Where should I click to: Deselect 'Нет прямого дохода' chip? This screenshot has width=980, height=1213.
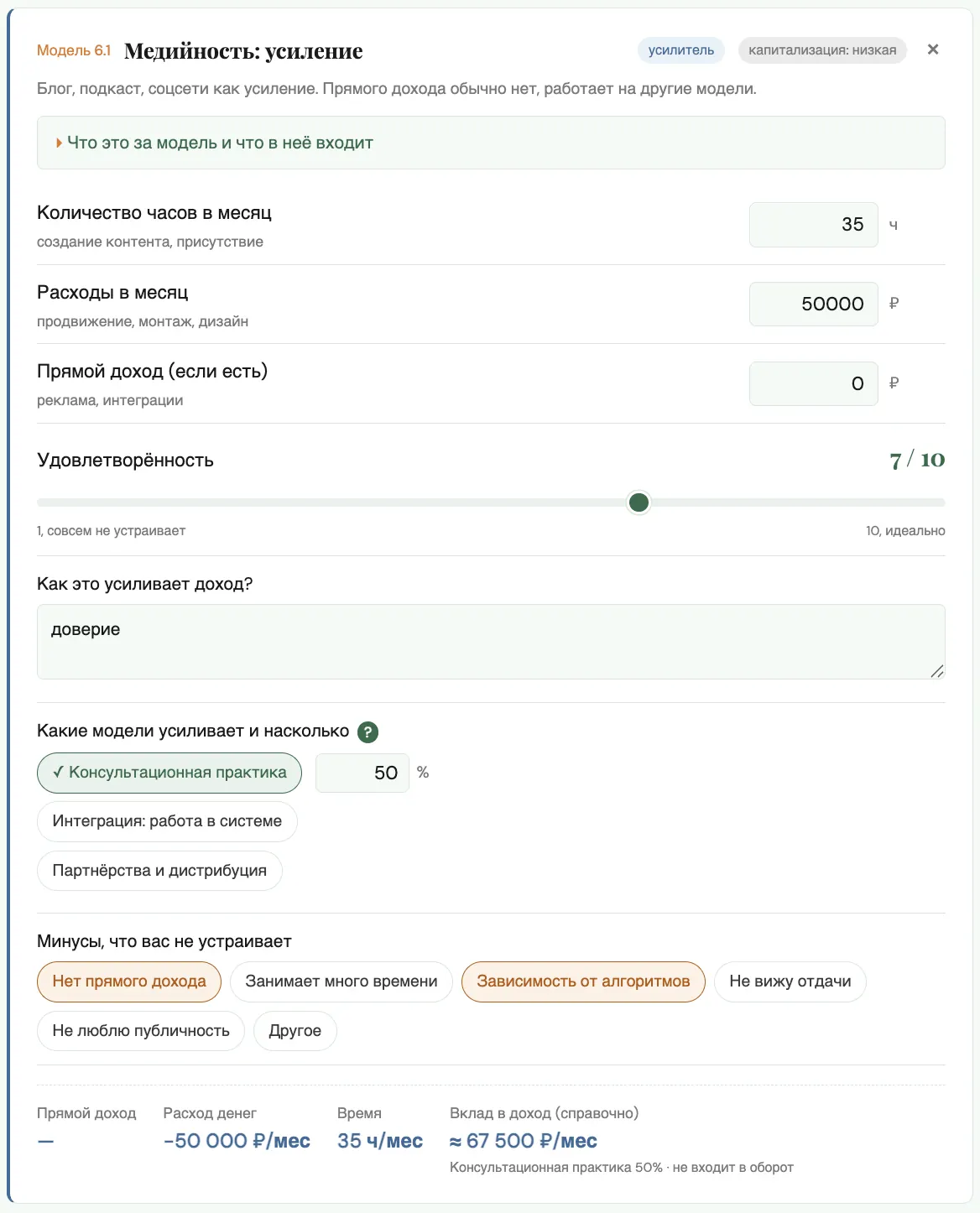coord(129,981)
